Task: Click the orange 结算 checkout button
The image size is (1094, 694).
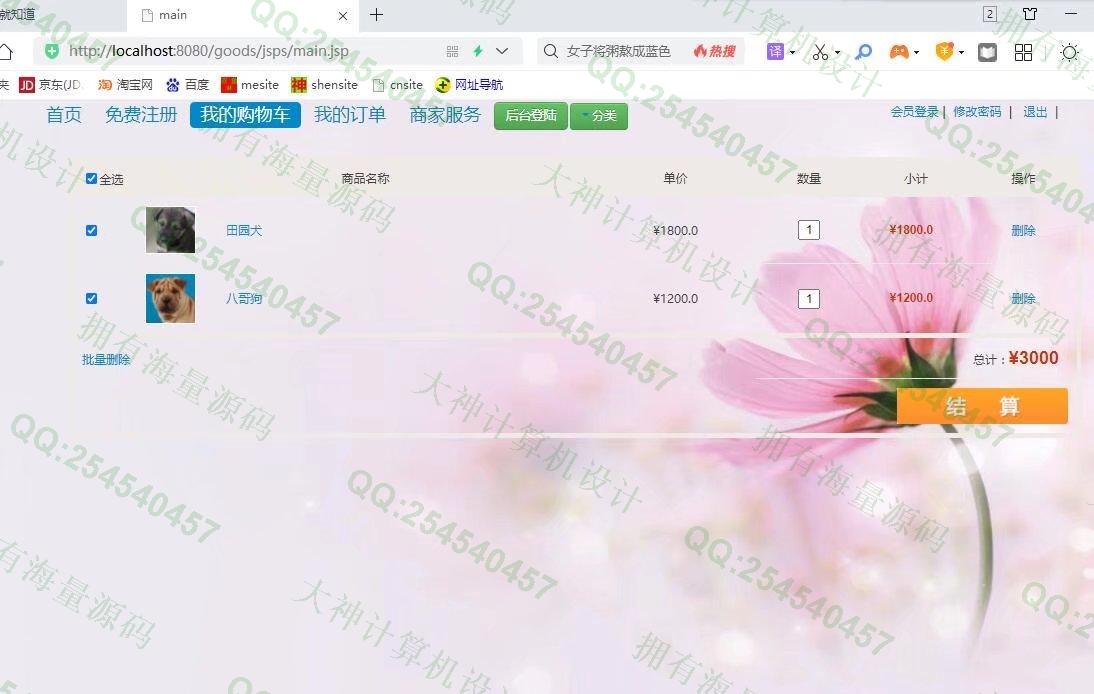Action: 982,406
